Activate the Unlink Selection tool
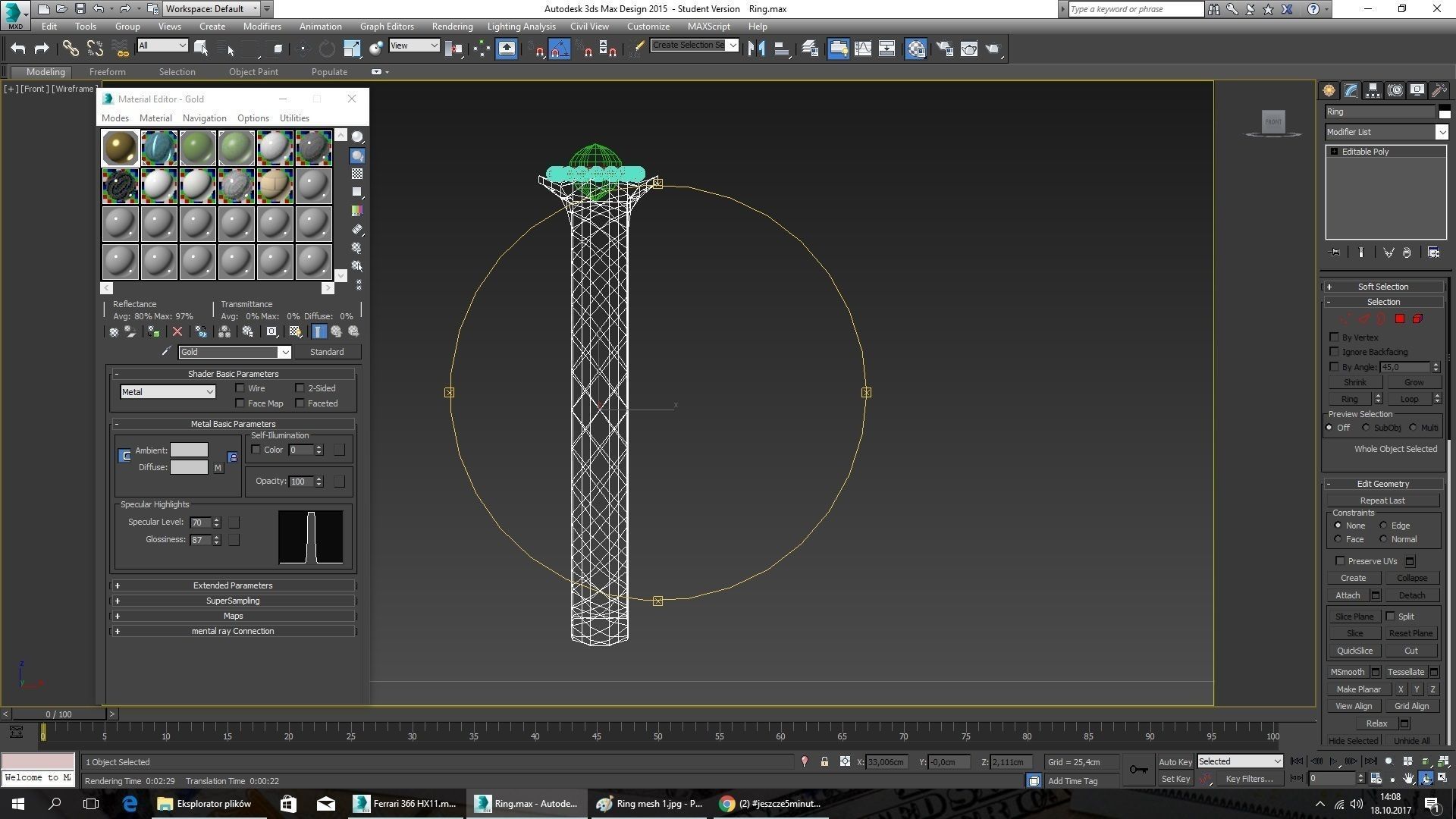The height and width of the screenshot is (819, 1456). (x=95, y=49)
